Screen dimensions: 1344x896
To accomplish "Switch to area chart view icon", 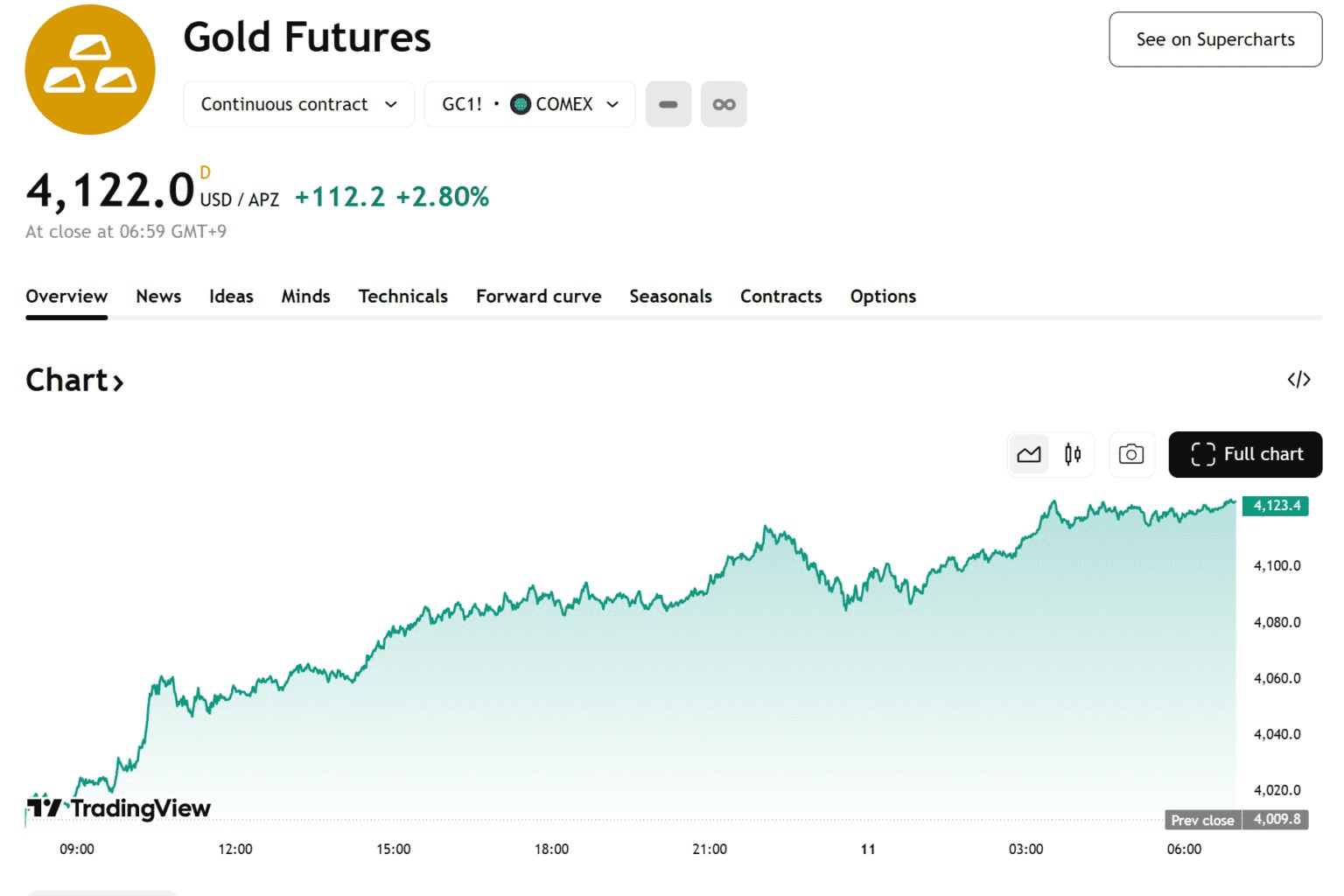I will [x=1029, y=454].
